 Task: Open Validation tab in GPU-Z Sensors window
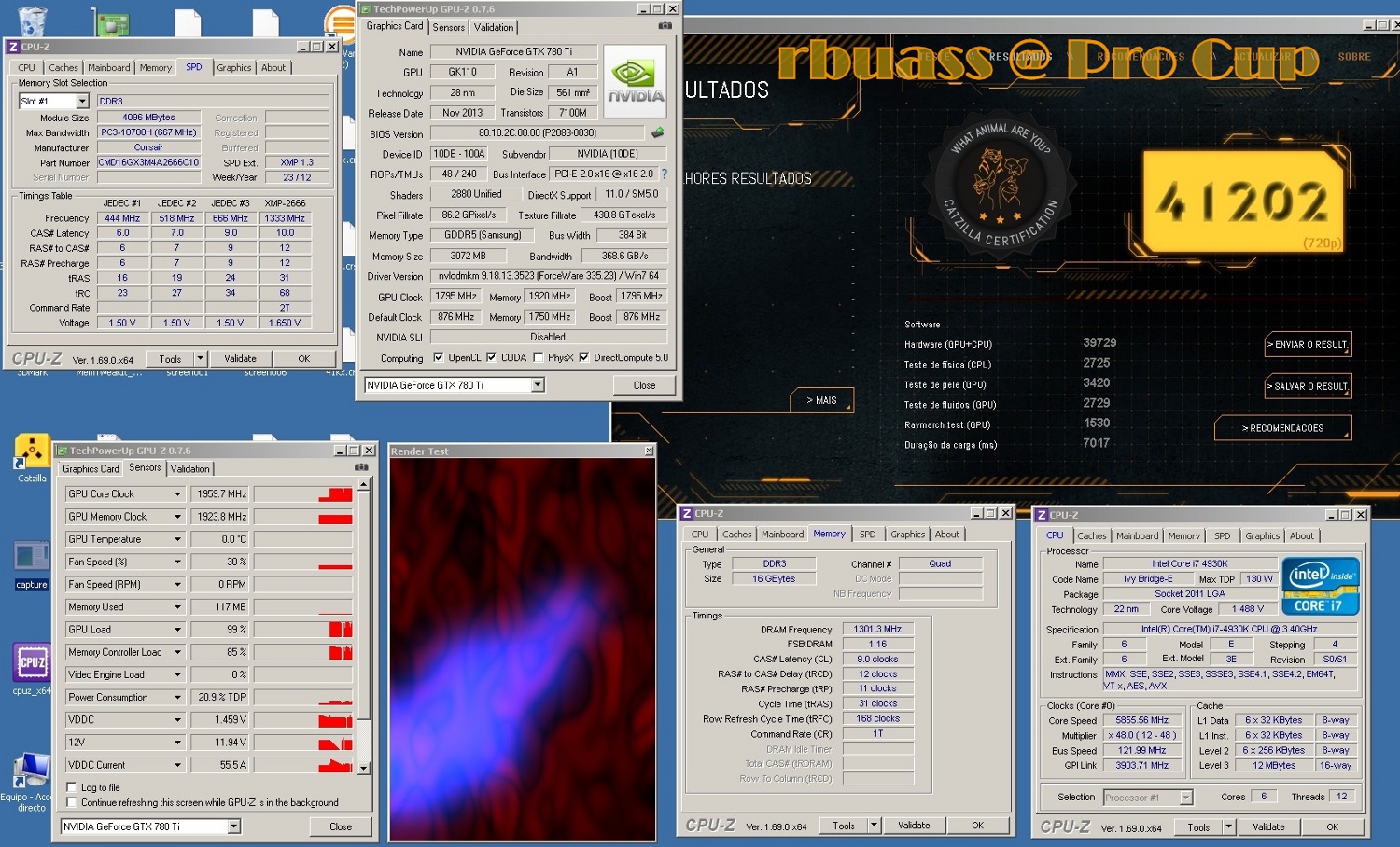pyautogui.click(x=190, y=469)
